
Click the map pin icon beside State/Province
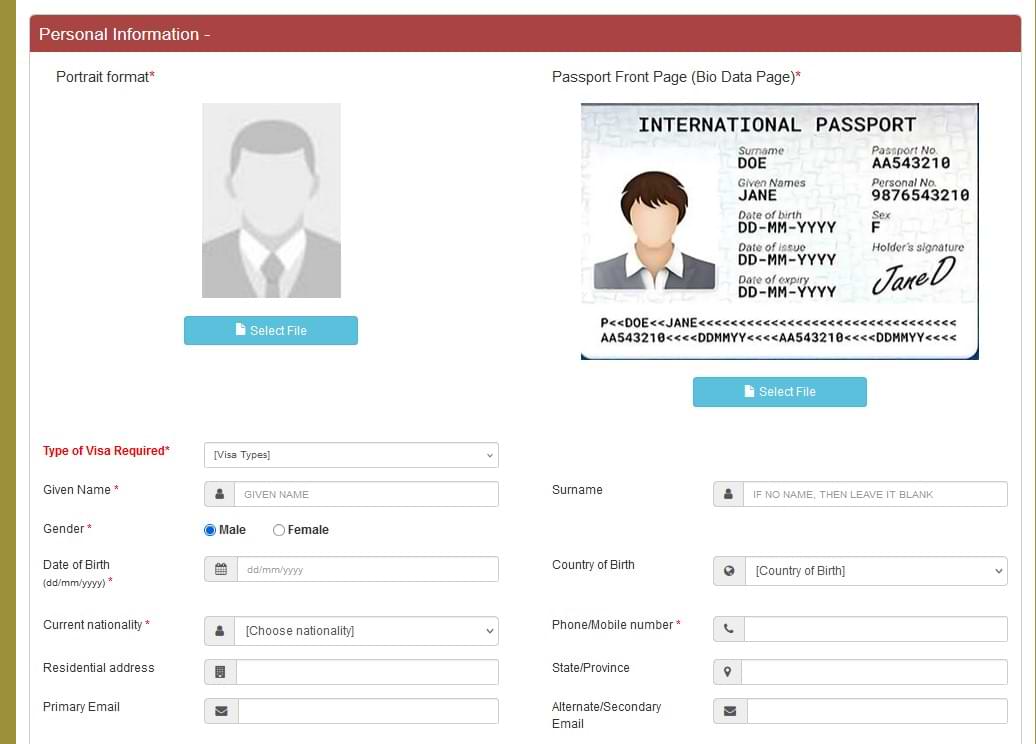727,672
